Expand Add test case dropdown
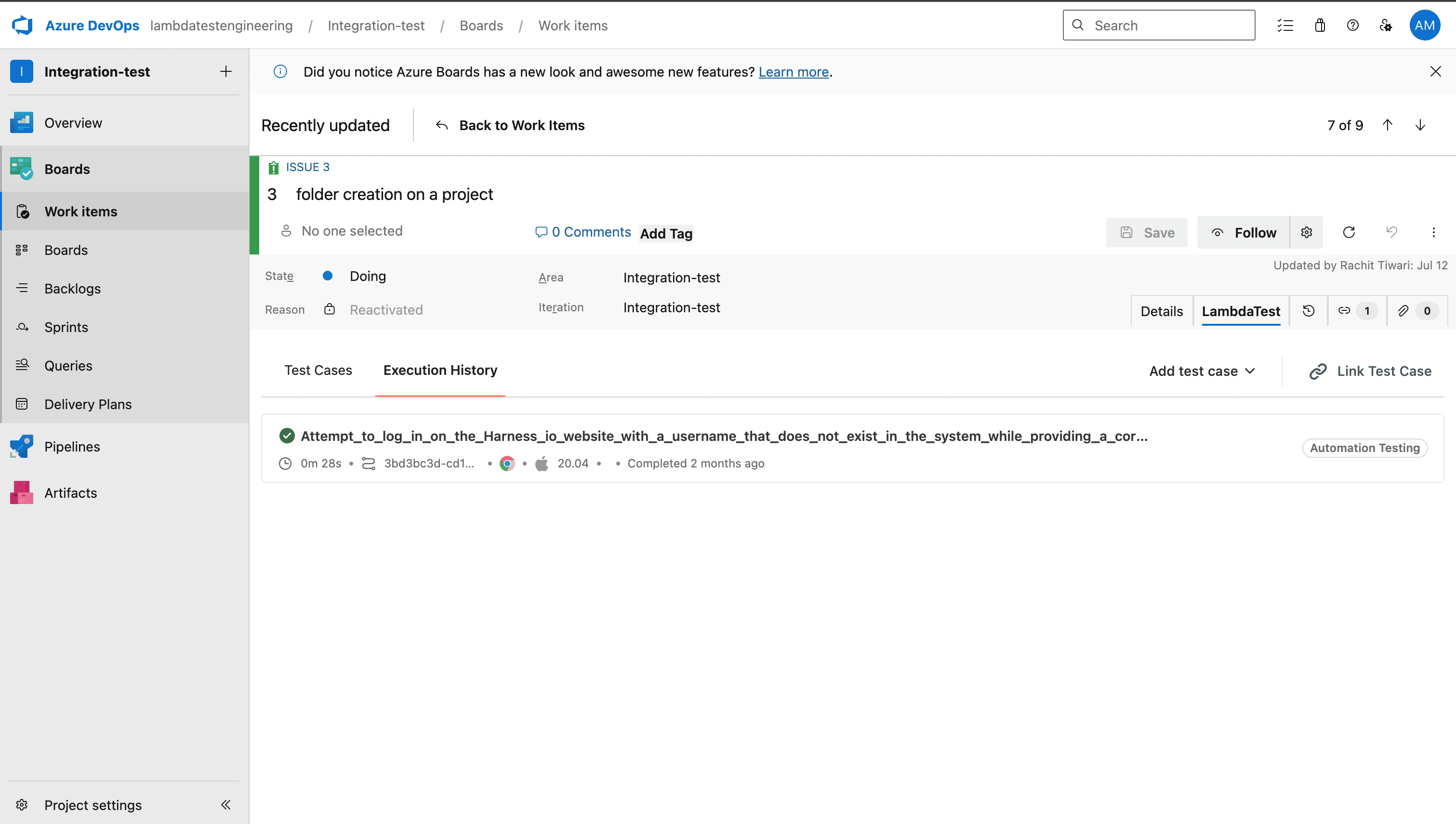 pos(1203,371)
